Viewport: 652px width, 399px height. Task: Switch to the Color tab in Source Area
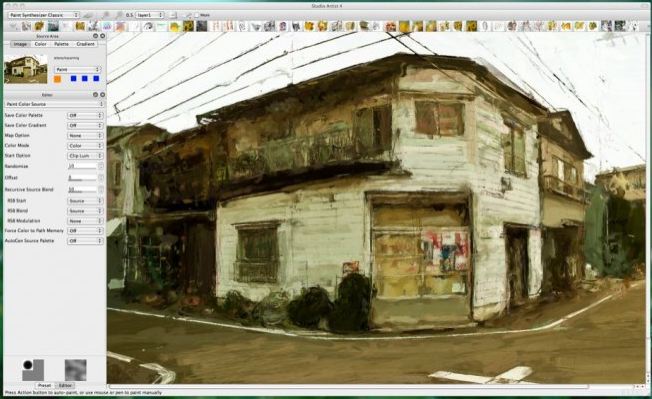coord(40,44)
